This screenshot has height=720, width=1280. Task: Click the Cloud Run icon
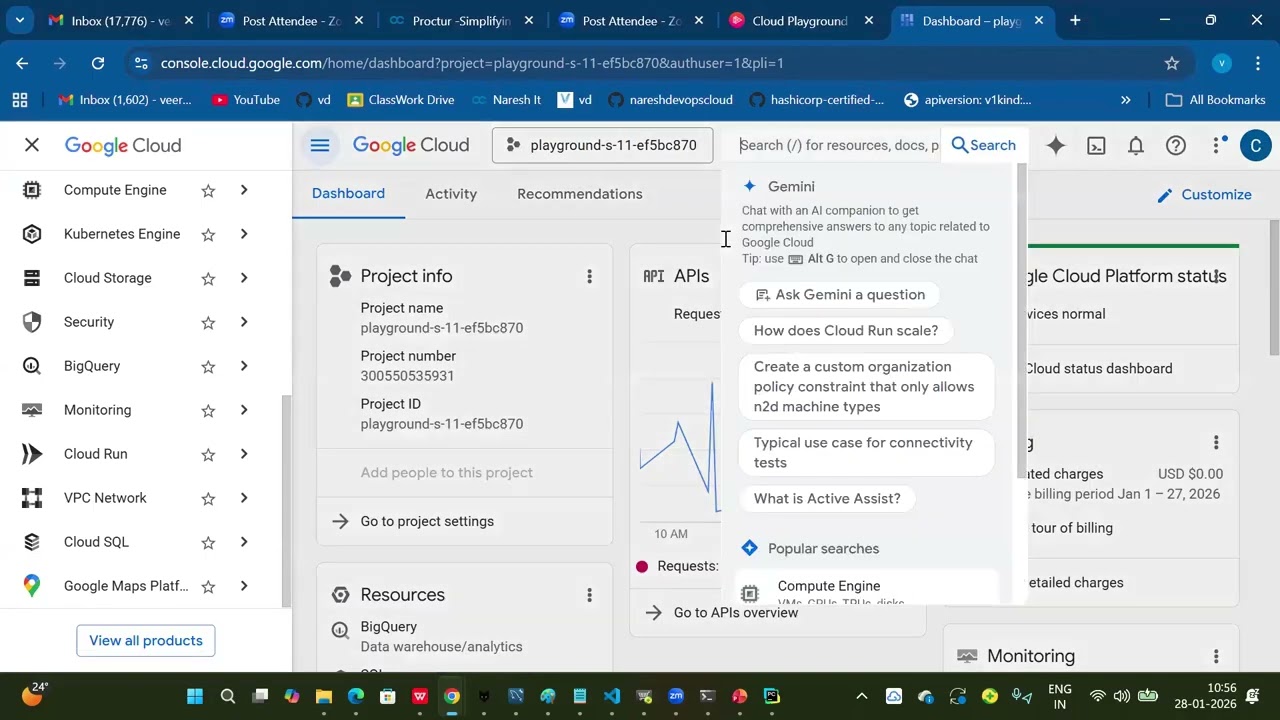[32, 454]
